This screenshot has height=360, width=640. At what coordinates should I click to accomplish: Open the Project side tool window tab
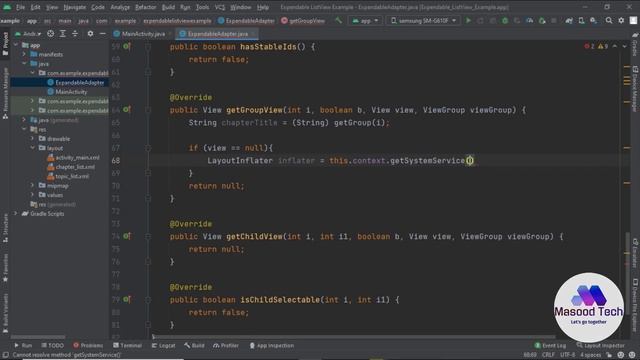pos(5,44)
